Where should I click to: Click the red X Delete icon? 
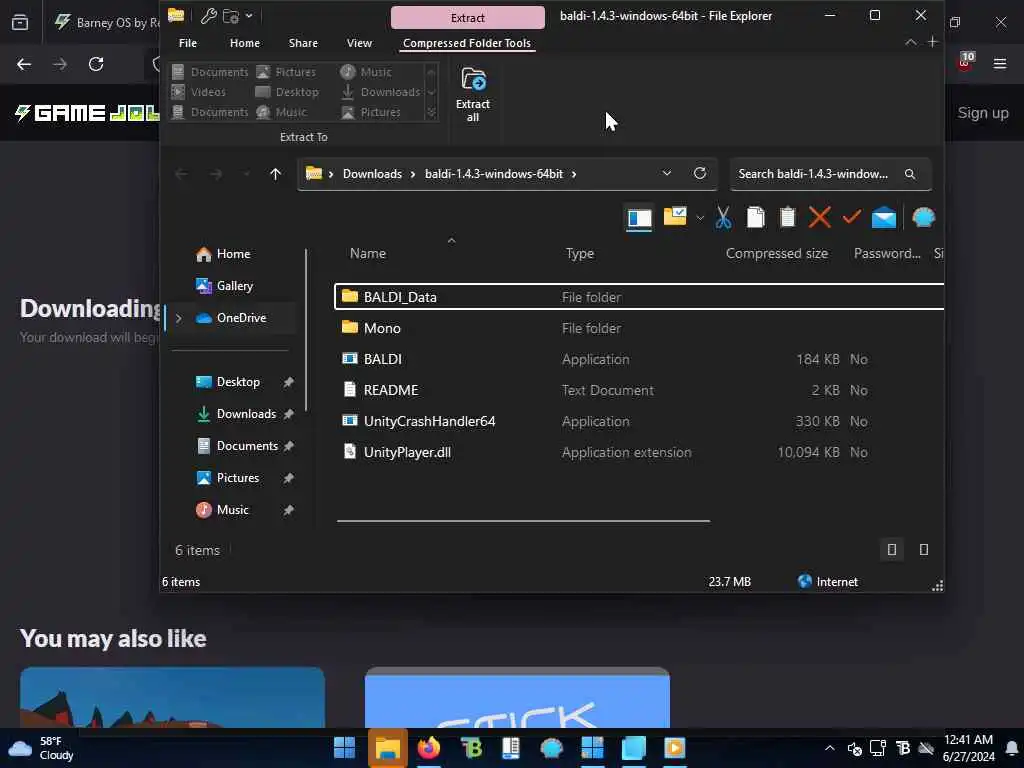point(820,217)
